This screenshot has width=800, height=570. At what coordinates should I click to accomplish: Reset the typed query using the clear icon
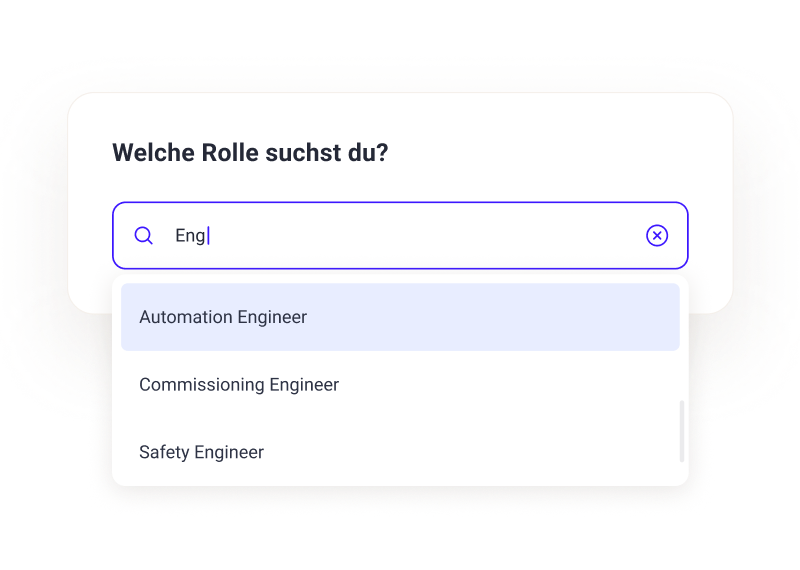(x=657, y=236)
